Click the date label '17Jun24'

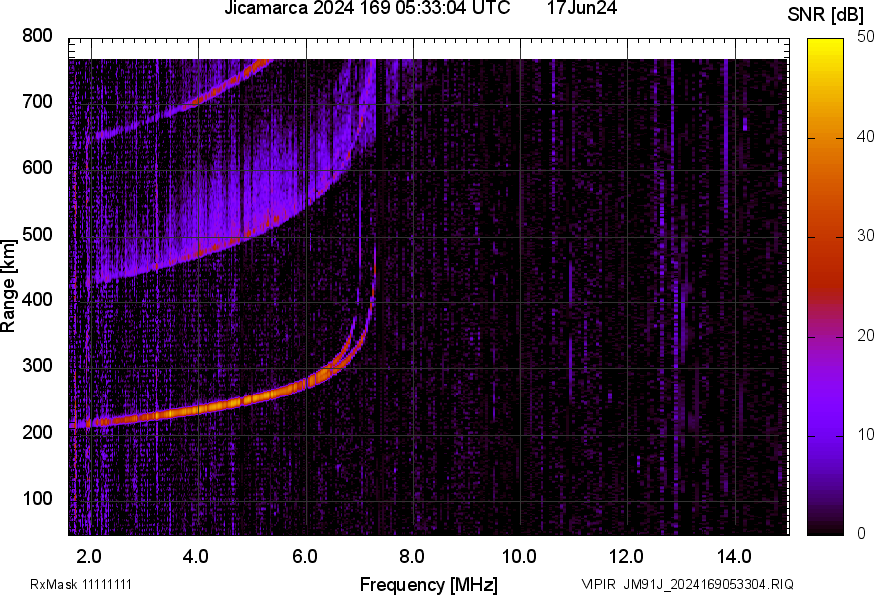582,8
